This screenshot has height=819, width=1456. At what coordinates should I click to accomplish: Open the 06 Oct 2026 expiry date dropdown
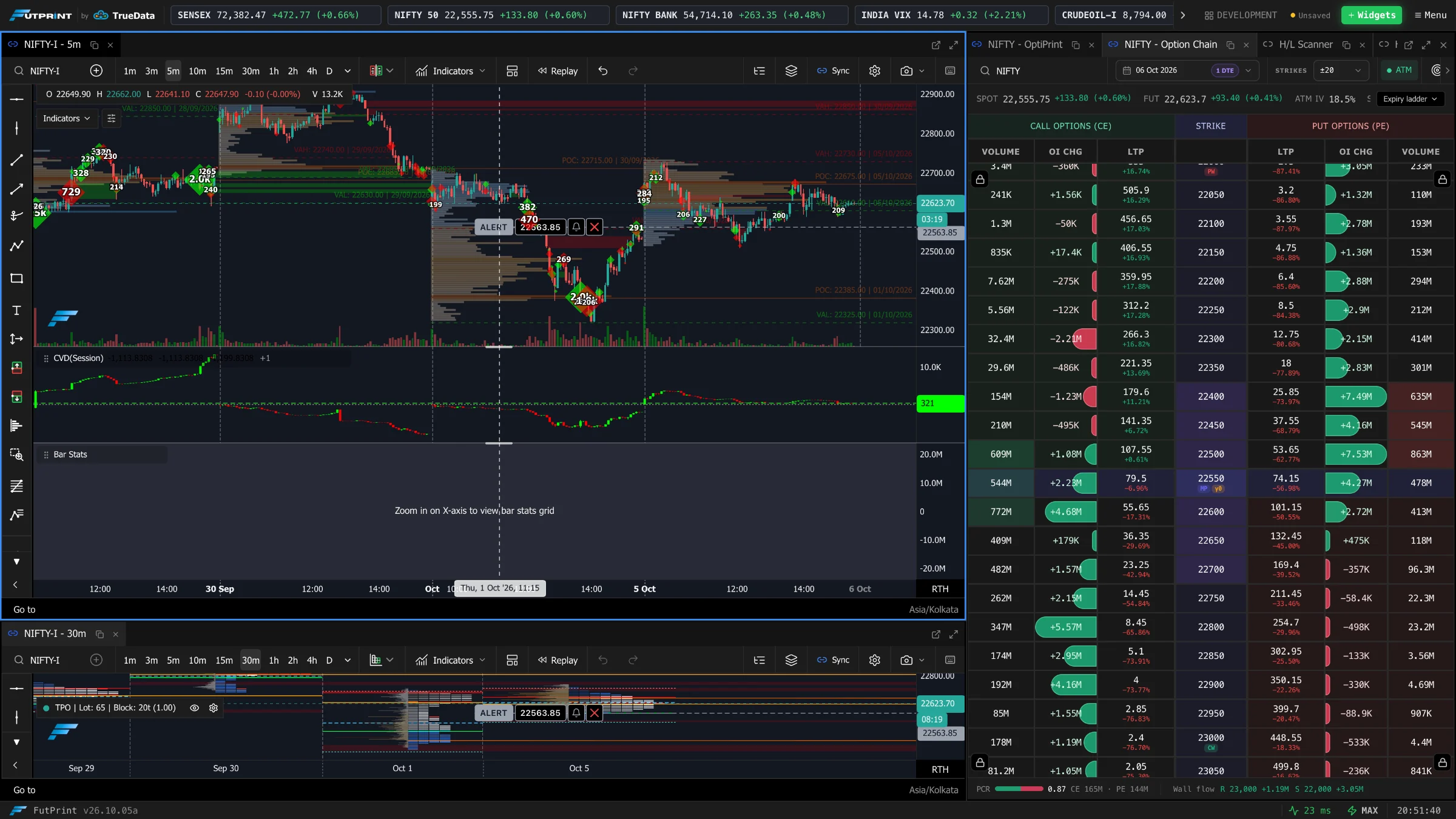pyautogui.click(x=1187, y=70)
